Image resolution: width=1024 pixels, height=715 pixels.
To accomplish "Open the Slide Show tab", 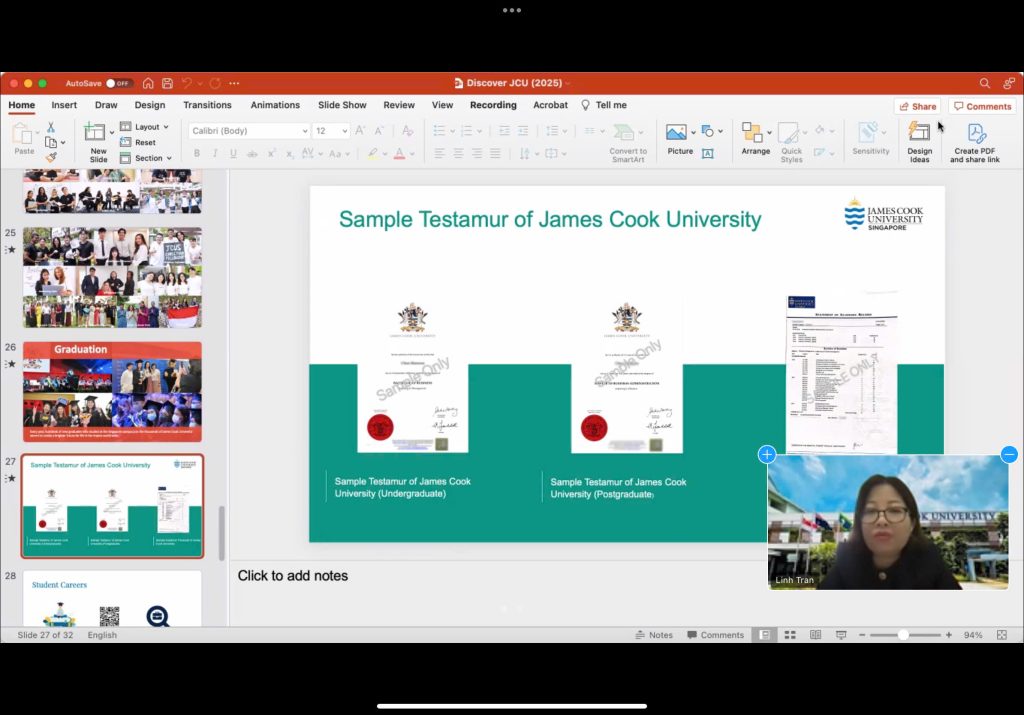I will (342, 105).
